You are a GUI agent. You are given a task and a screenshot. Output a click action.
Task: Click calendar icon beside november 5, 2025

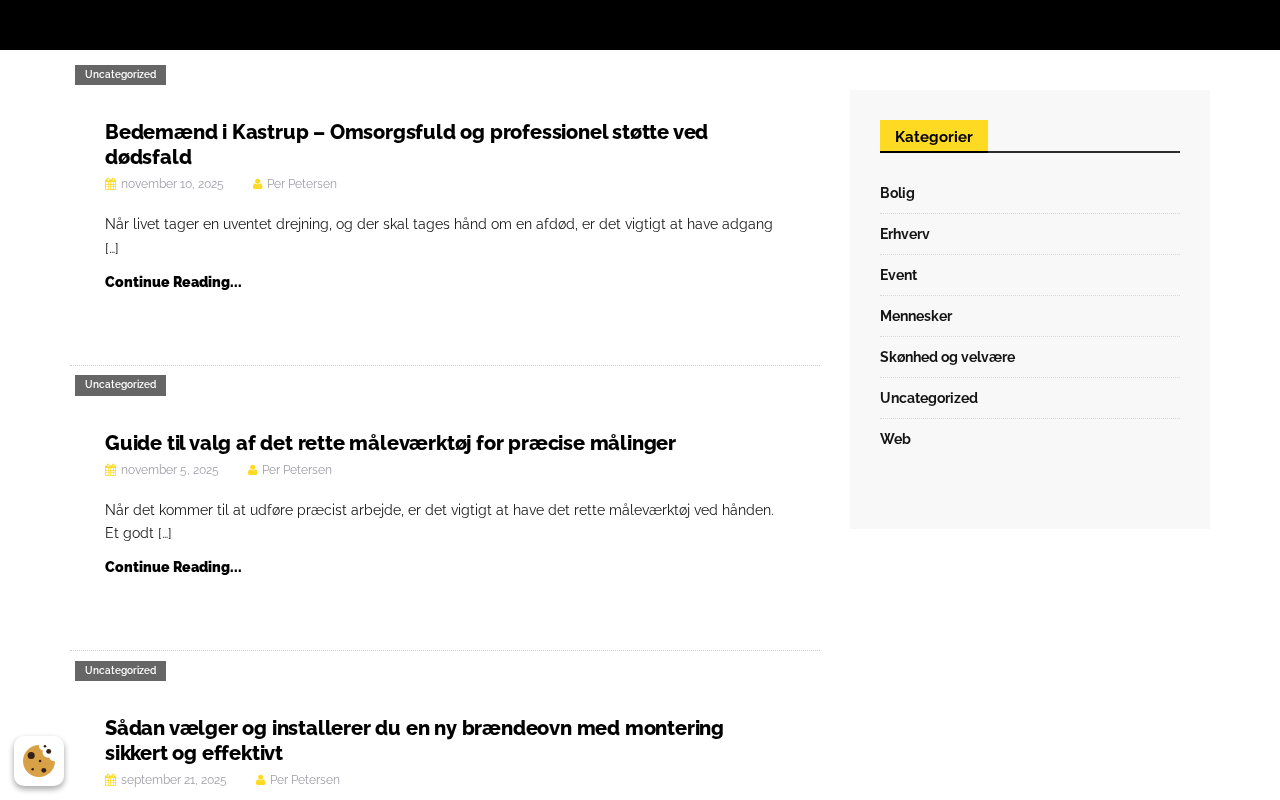(110, 470)
